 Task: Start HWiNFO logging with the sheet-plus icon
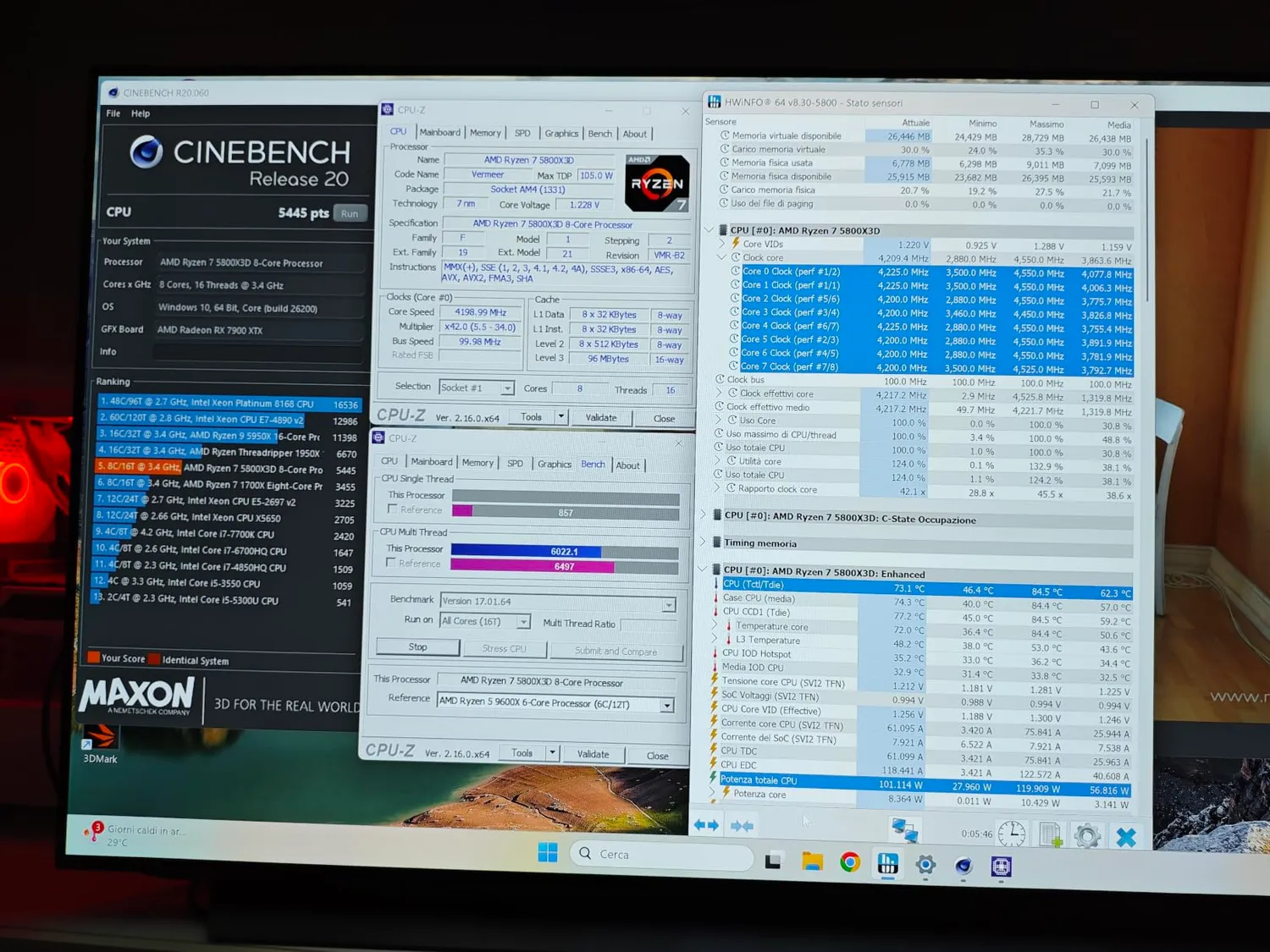pos(1051,835)
